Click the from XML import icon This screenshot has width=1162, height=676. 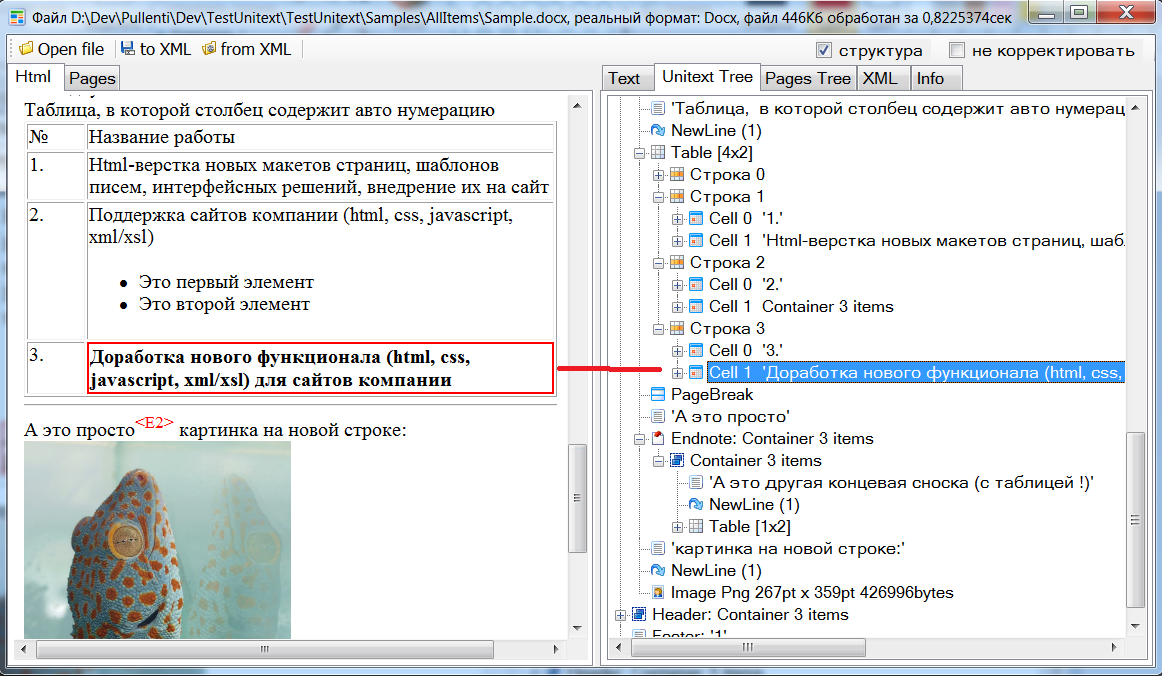point(209,49)
